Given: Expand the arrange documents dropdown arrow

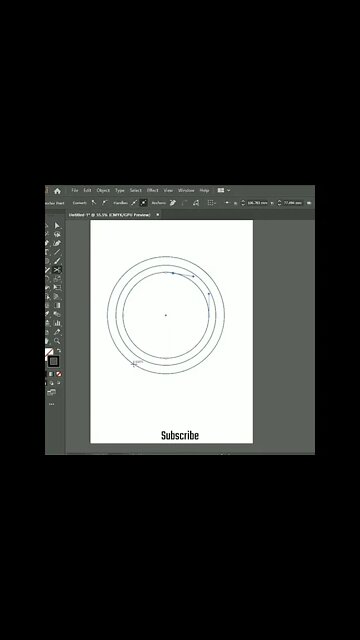Looking at the screenshot, I should [x=229, y=190].
